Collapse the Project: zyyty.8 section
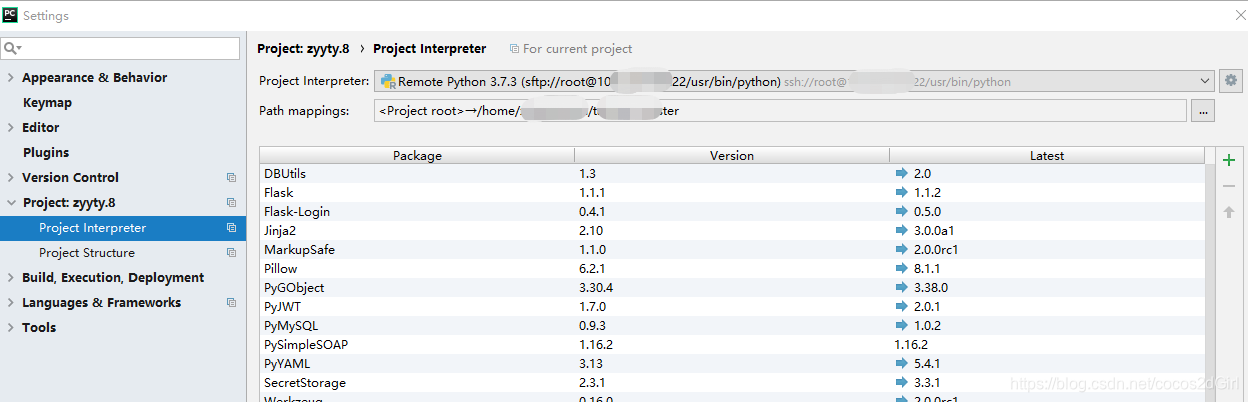The height and width of the screenshot is (402, 1248). (10, 203)
